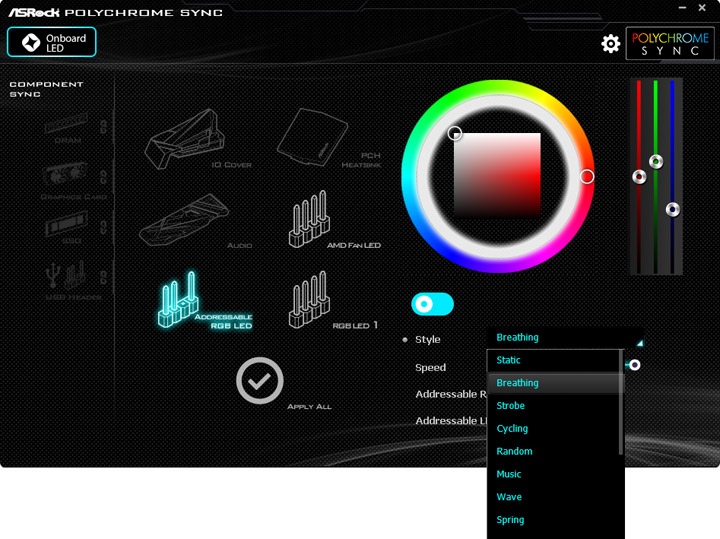Click the Graphics Card sync icon

pos(65,175)
